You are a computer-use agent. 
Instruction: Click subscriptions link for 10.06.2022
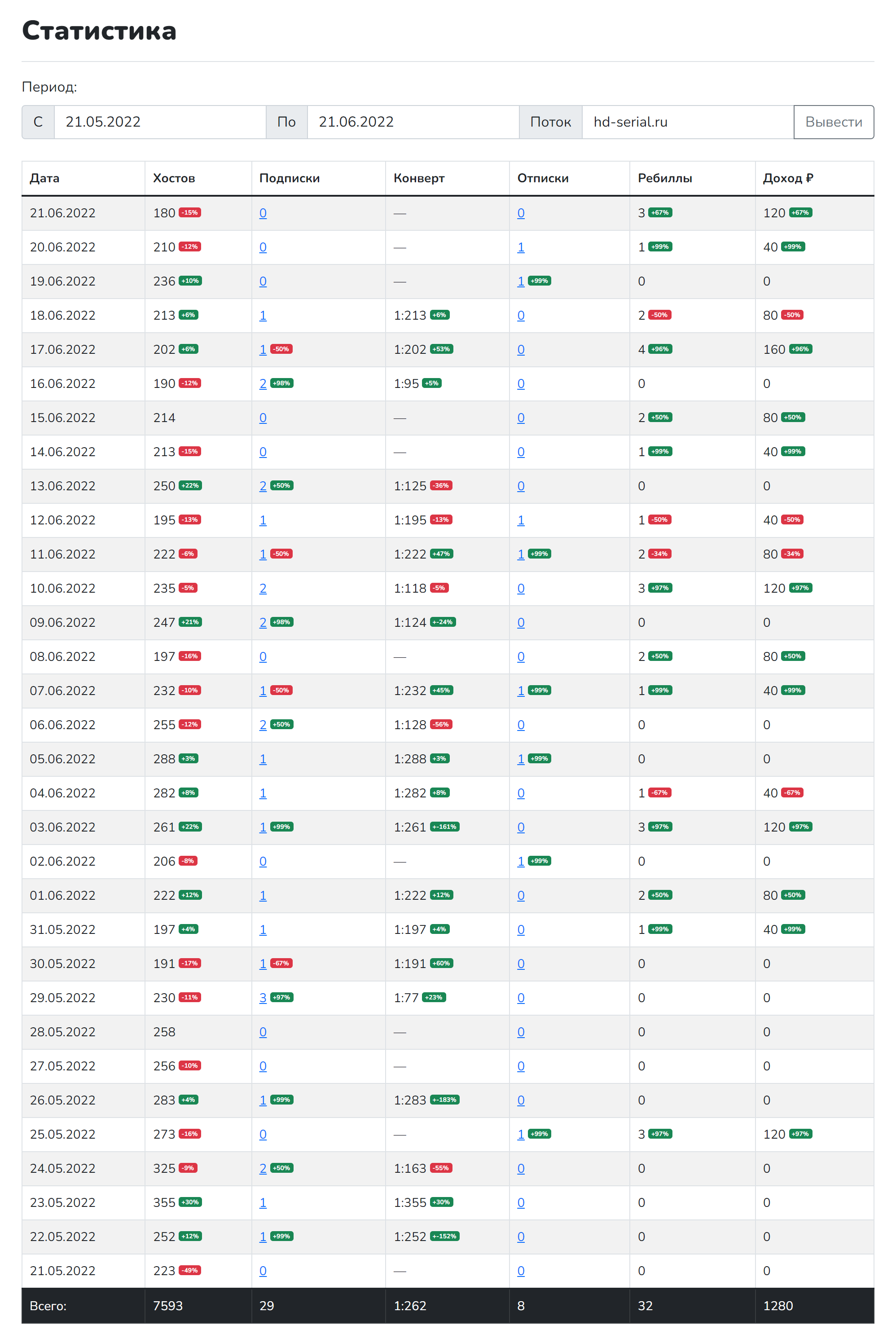(263, 588)
